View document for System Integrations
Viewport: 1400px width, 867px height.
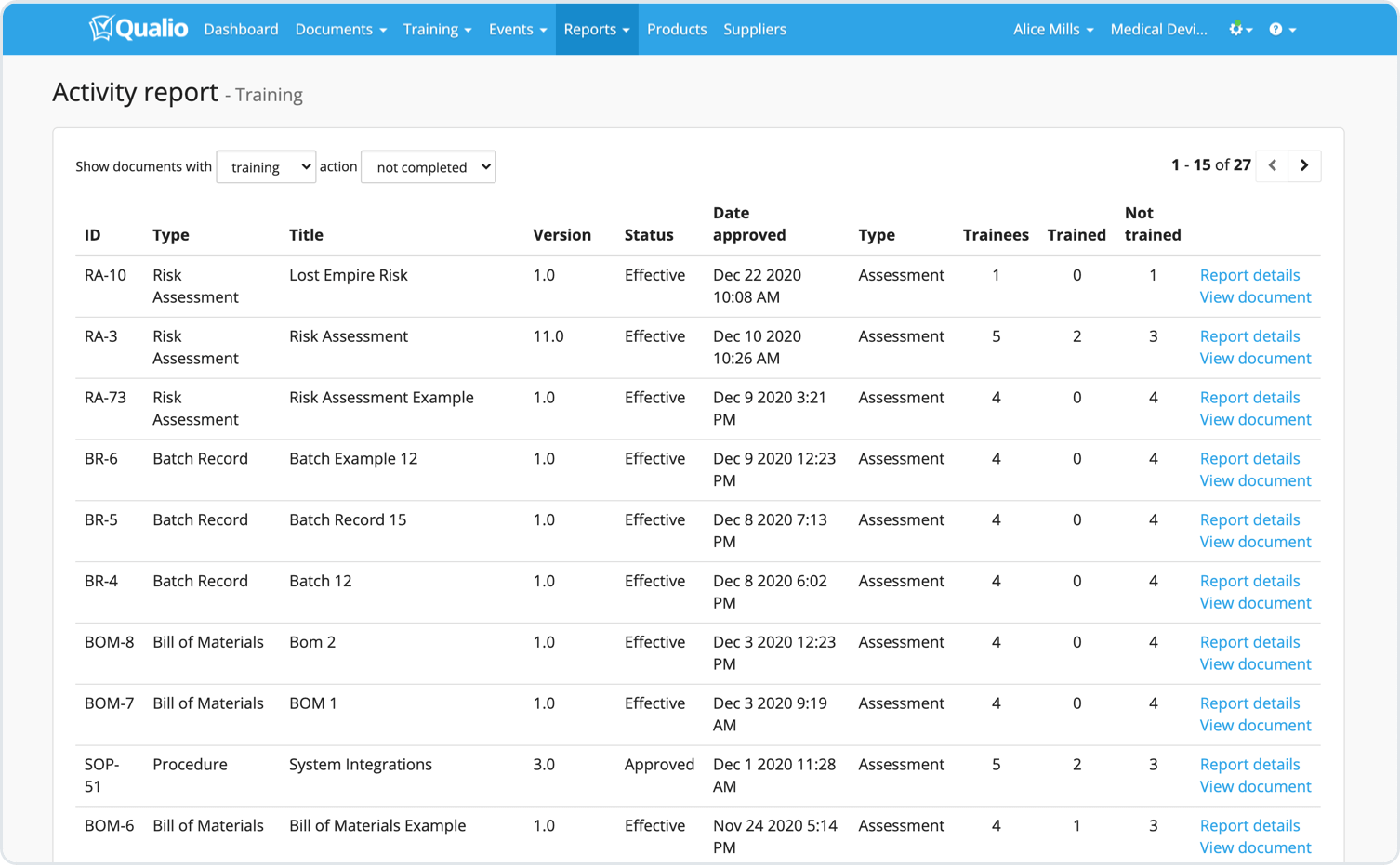coord(1255,786)
